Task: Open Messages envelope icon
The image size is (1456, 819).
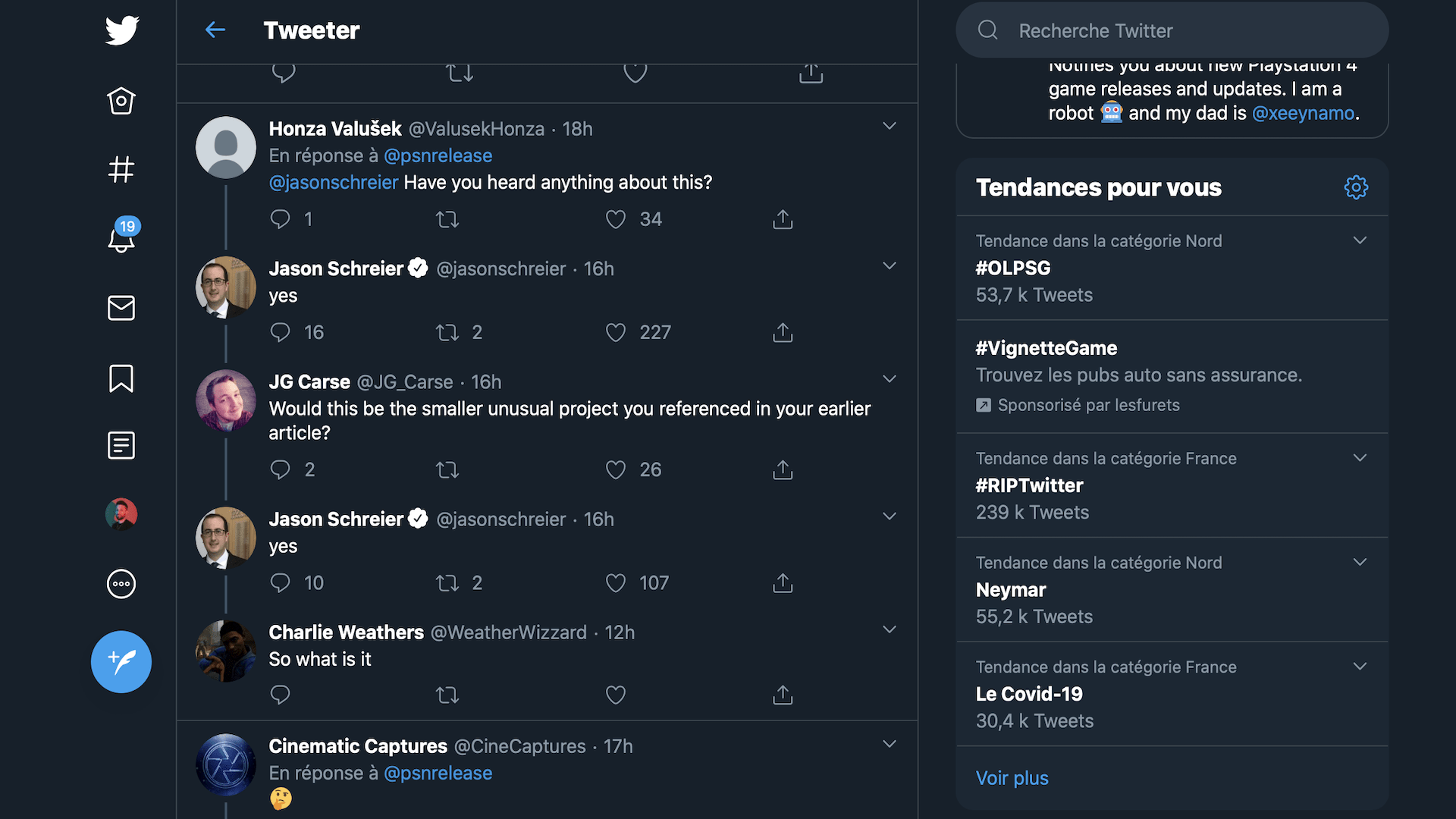Action: point(121,308)
